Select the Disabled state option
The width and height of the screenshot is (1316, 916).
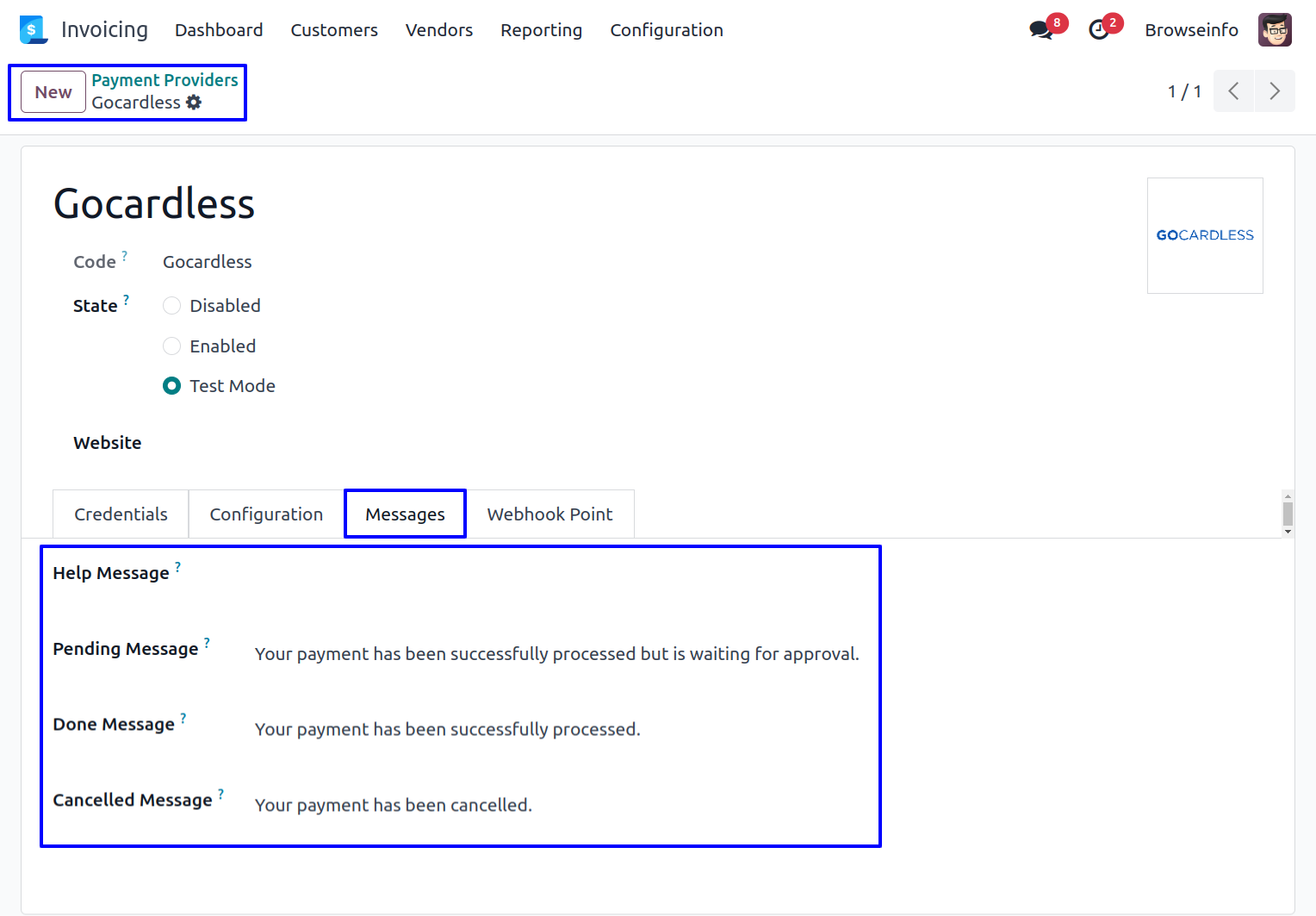tap(172, 306)
